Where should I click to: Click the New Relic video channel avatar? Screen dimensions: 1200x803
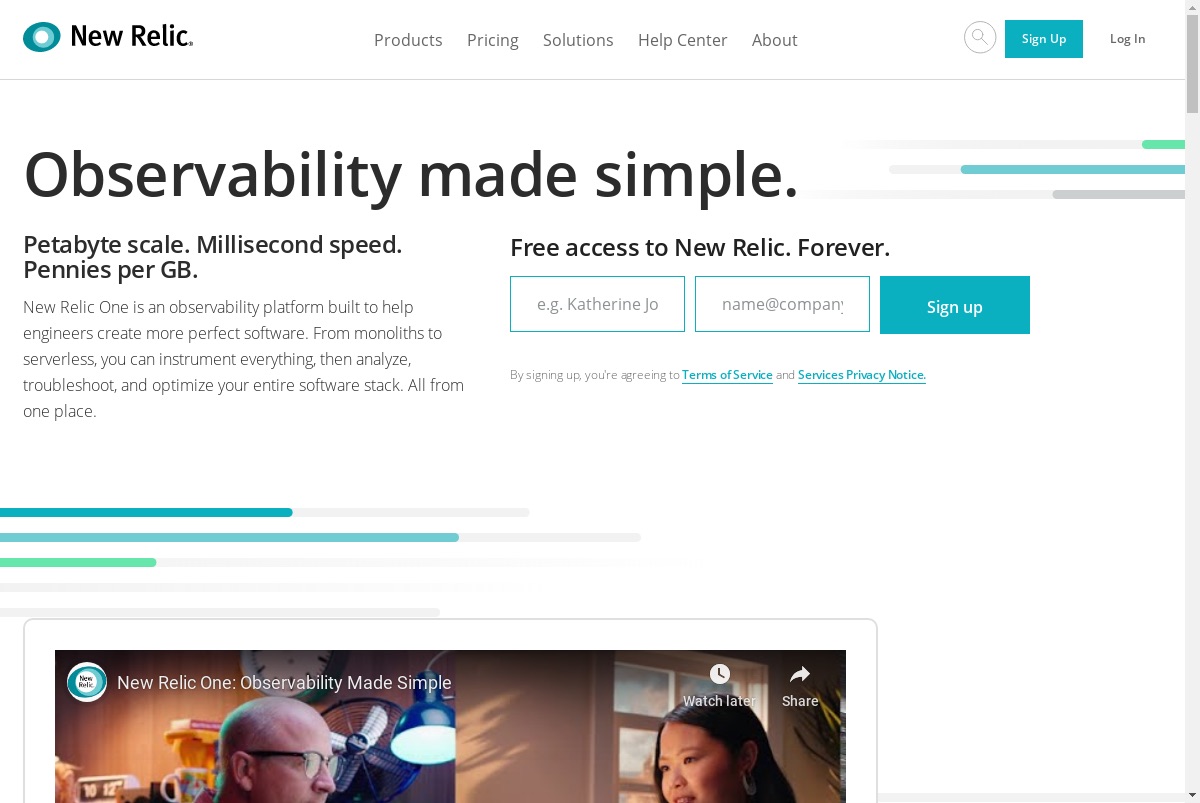pos(87,682)
